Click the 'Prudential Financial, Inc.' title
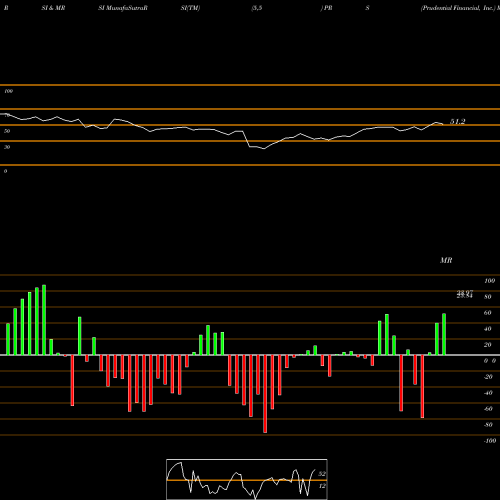Image resolution: width=500 pixels, height=500 pixels. (458, 8)
